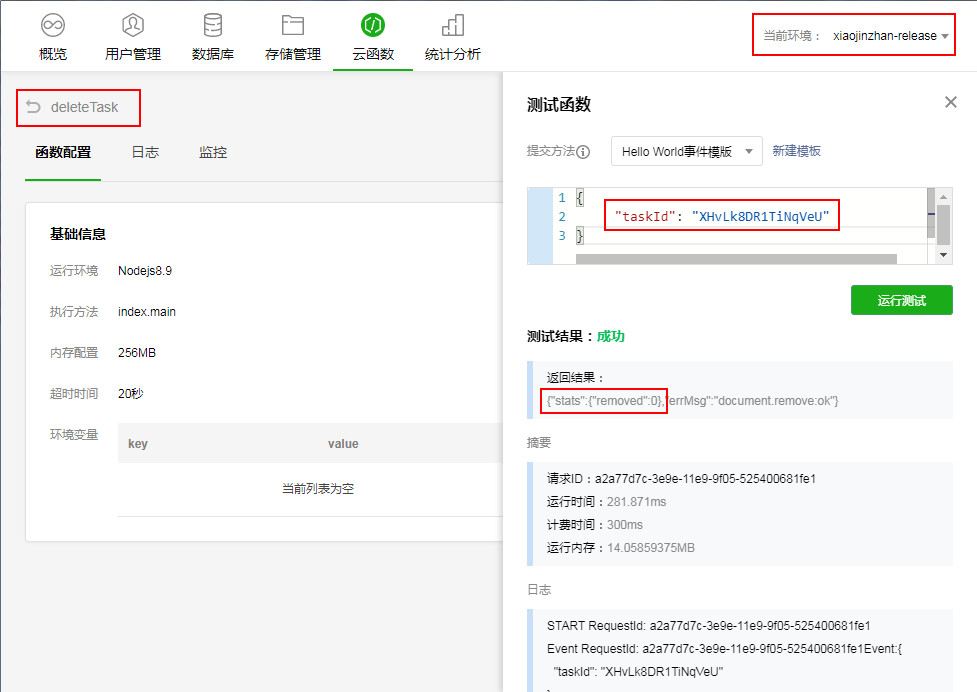This screenshot has width=977, height=692.
Task: Open 统计分析 statistics chart icon
Action: [x=453, y=25]
